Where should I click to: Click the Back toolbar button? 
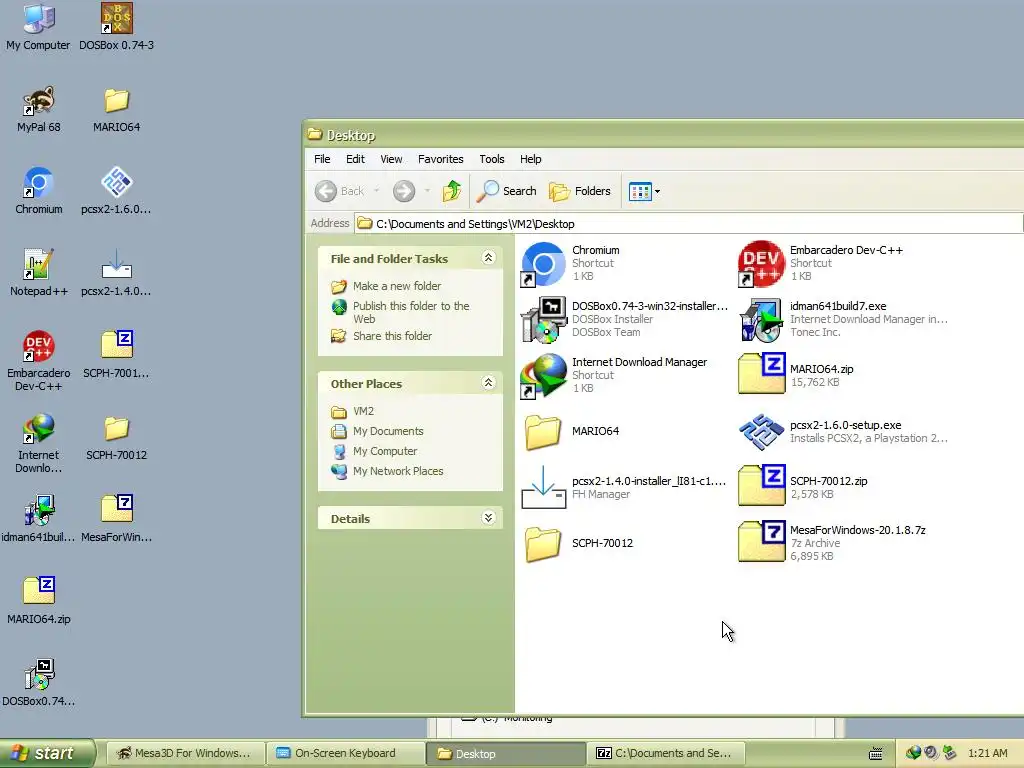click(340, 191)
